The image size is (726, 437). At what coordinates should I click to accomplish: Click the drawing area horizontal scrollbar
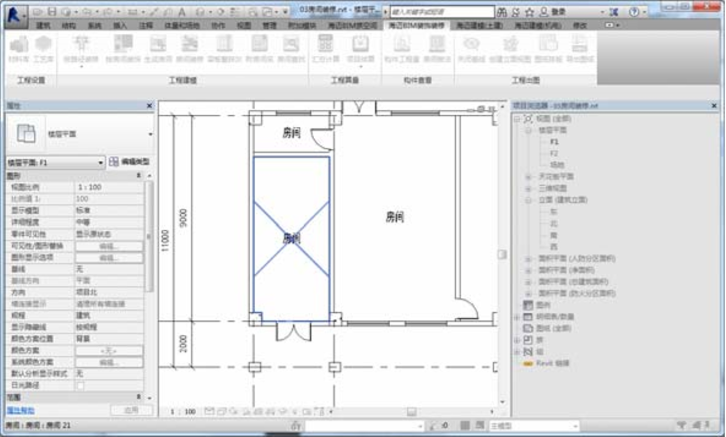(411, 411)
